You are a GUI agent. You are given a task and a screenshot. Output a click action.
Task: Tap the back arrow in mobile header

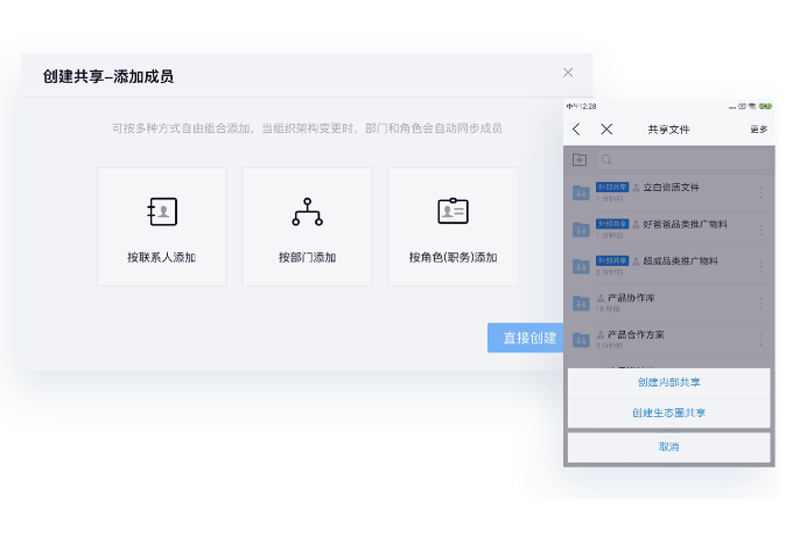[x=577, y=130]
